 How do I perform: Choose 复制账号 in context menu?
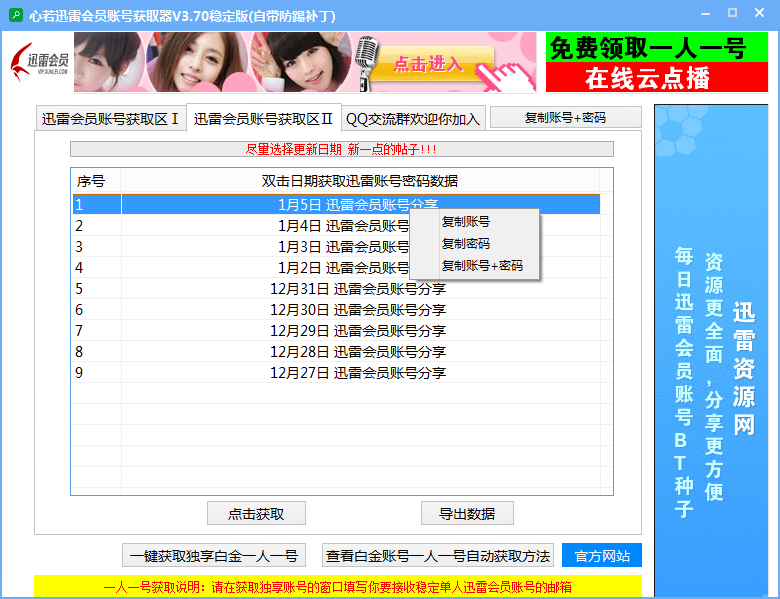point(474,222)
